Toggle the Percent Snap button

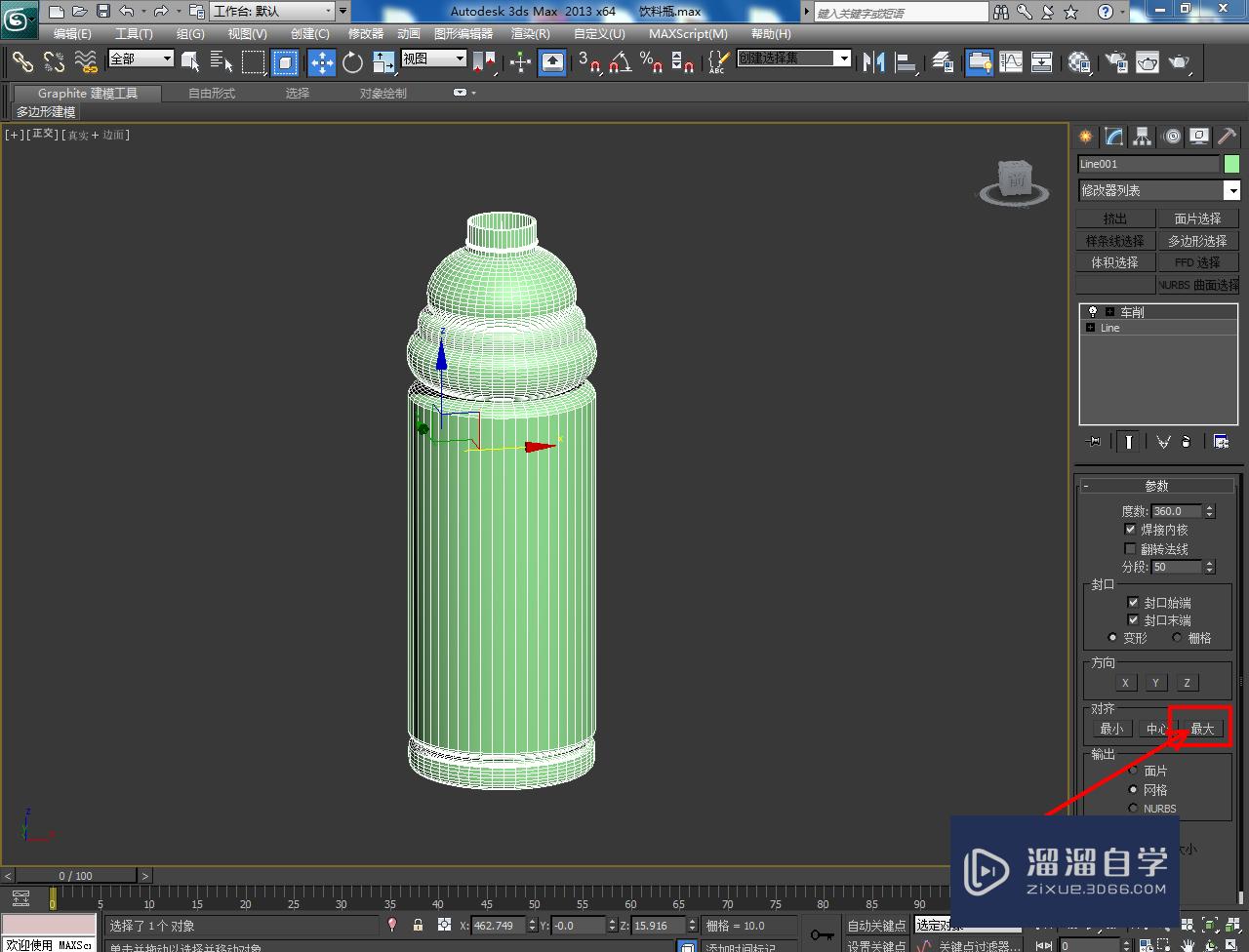(651, 62)
